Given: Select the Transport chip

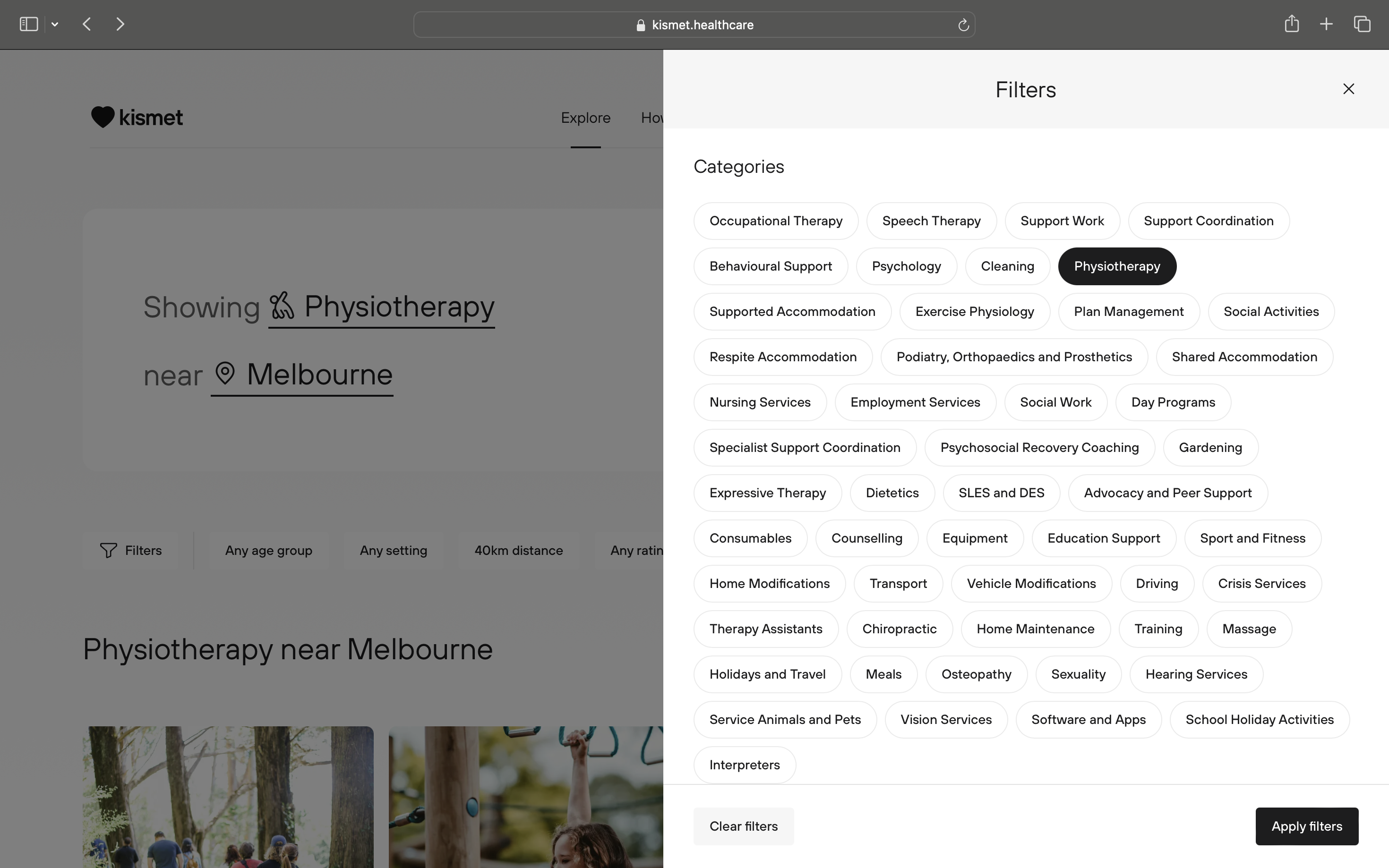Looking at the screenshot, I should pyautogui.click(x=898, y=584).
